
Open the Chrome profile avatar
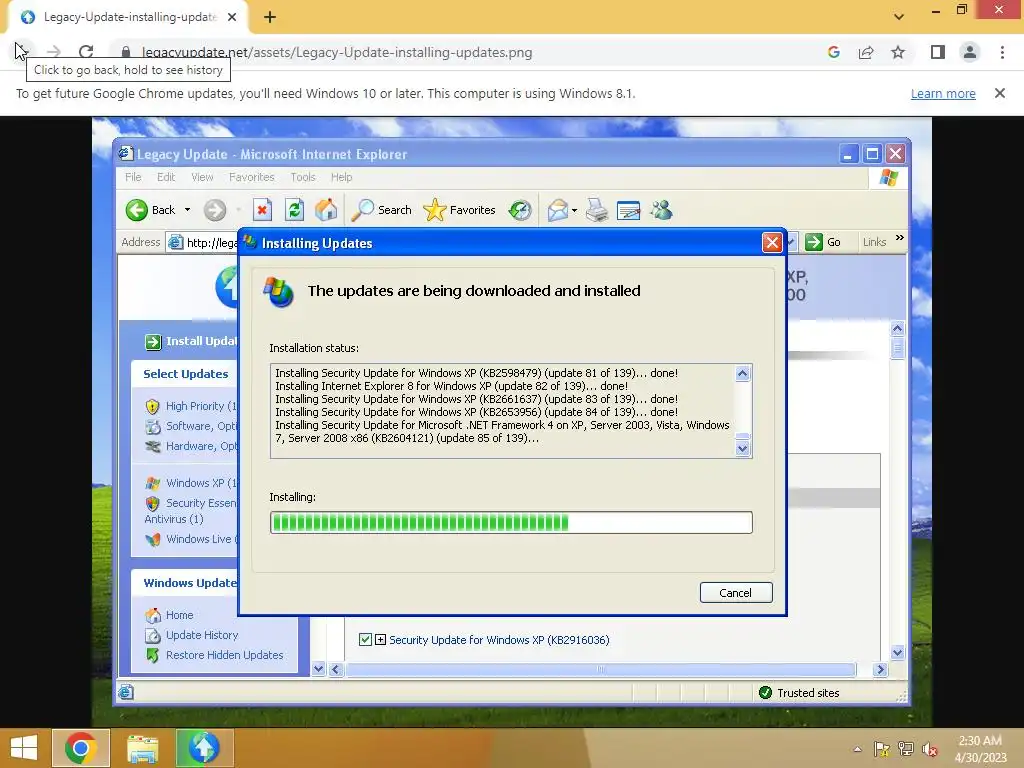tap(970, 52)
